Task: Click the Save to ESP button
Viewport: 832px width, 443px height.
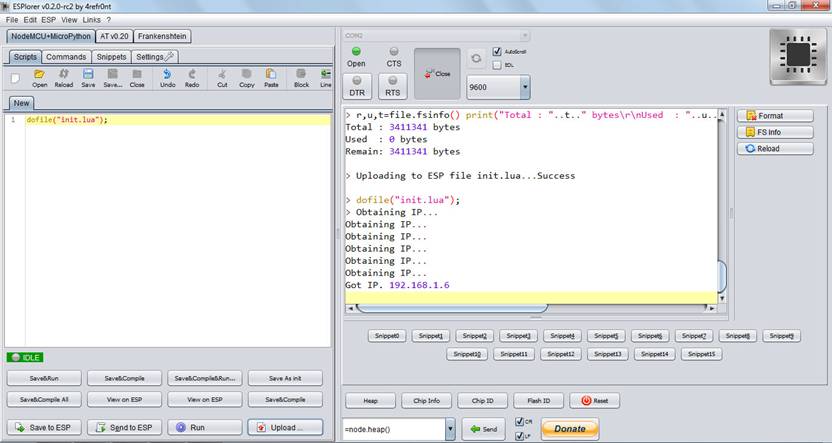Action: point(44,427)
